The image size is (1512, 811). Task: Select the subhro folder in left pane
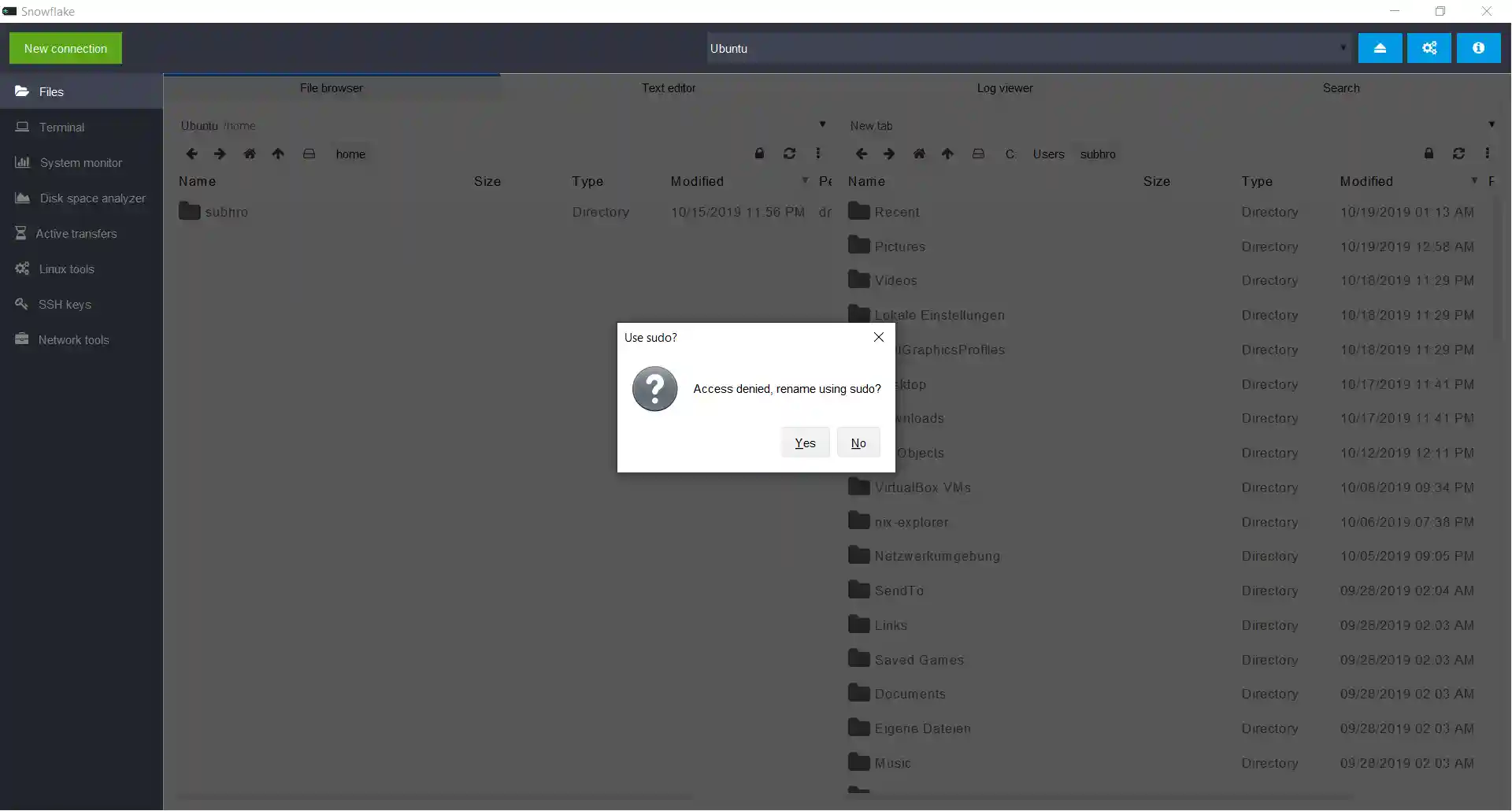coord(226,212)
